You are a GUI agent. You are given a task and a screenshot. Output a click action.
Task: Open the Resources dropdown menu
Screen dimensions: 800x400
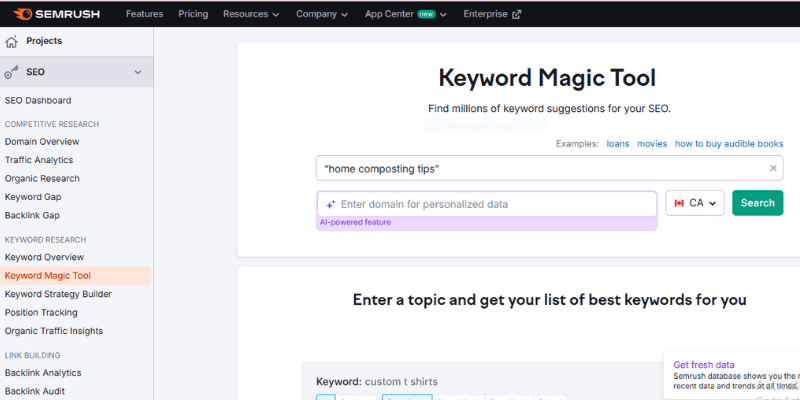pos(251,14)
